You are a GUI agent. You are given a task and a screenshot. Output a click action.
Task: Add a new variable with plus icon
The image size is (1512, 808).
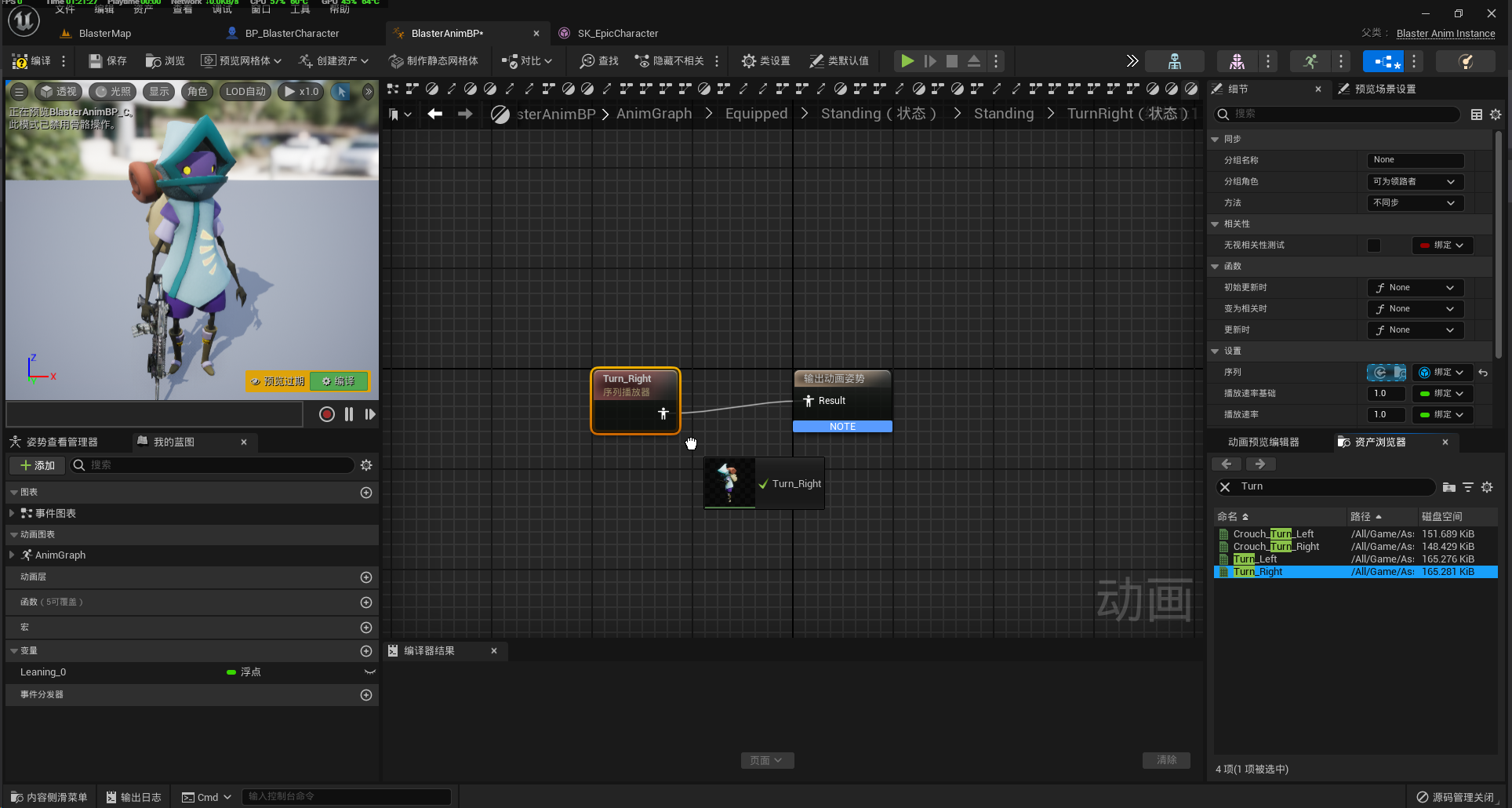(x=366, y=651)
